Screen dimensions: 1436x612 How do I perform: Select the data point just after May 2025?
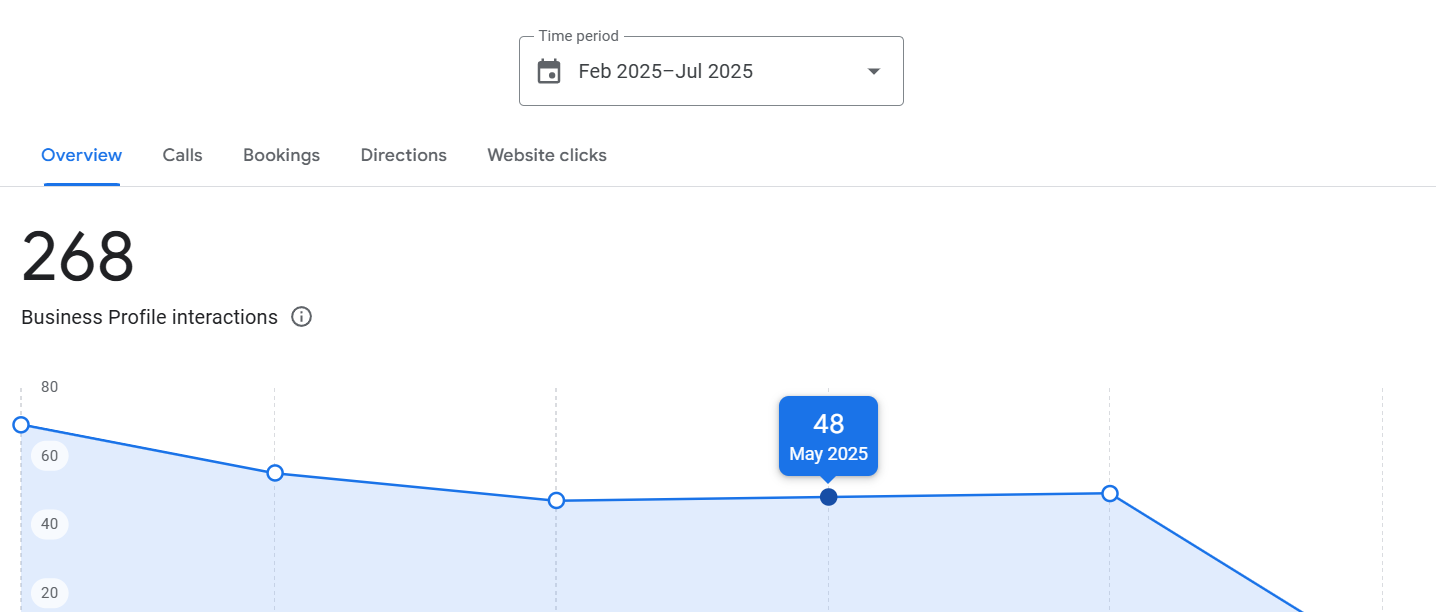(1110, 493)
